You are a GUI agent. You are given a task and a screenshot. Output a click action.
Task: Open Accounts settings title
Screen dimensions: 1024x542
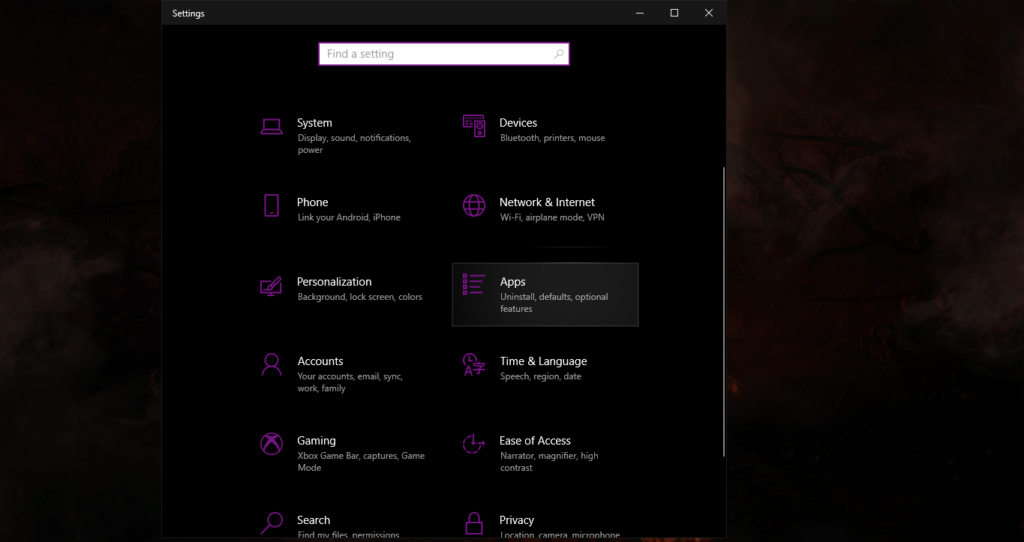coord(320,361)
